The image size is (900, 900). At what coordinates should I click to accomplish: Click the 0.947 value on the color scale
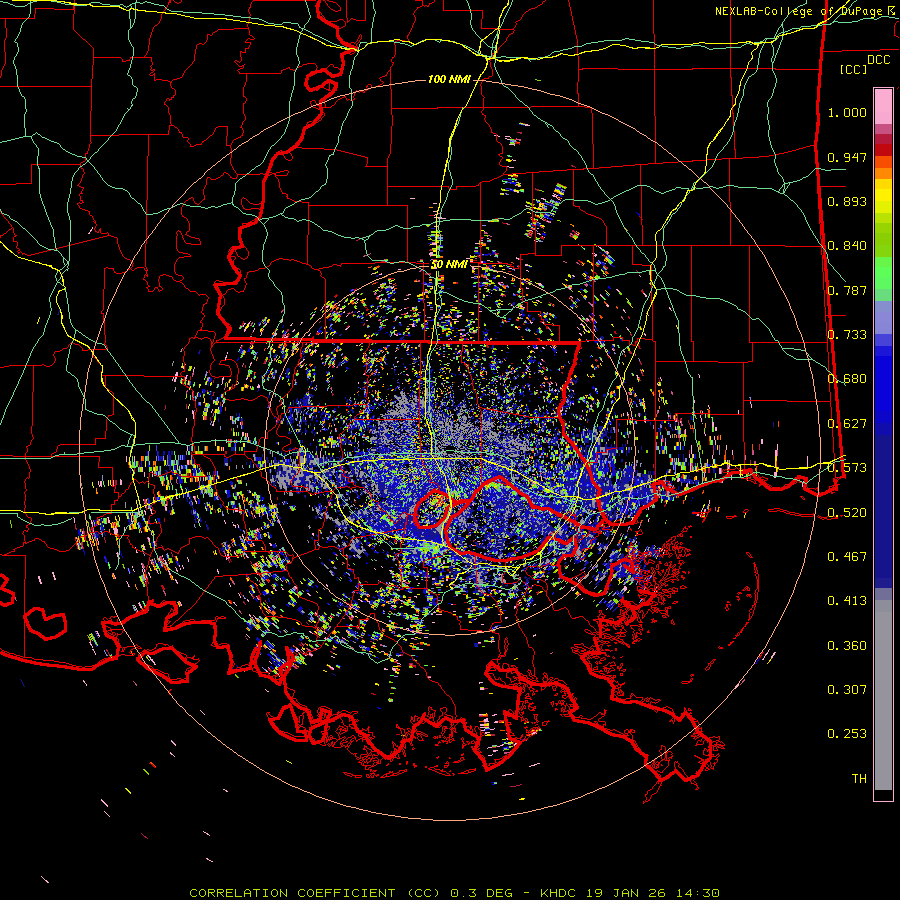click(847, 157)
